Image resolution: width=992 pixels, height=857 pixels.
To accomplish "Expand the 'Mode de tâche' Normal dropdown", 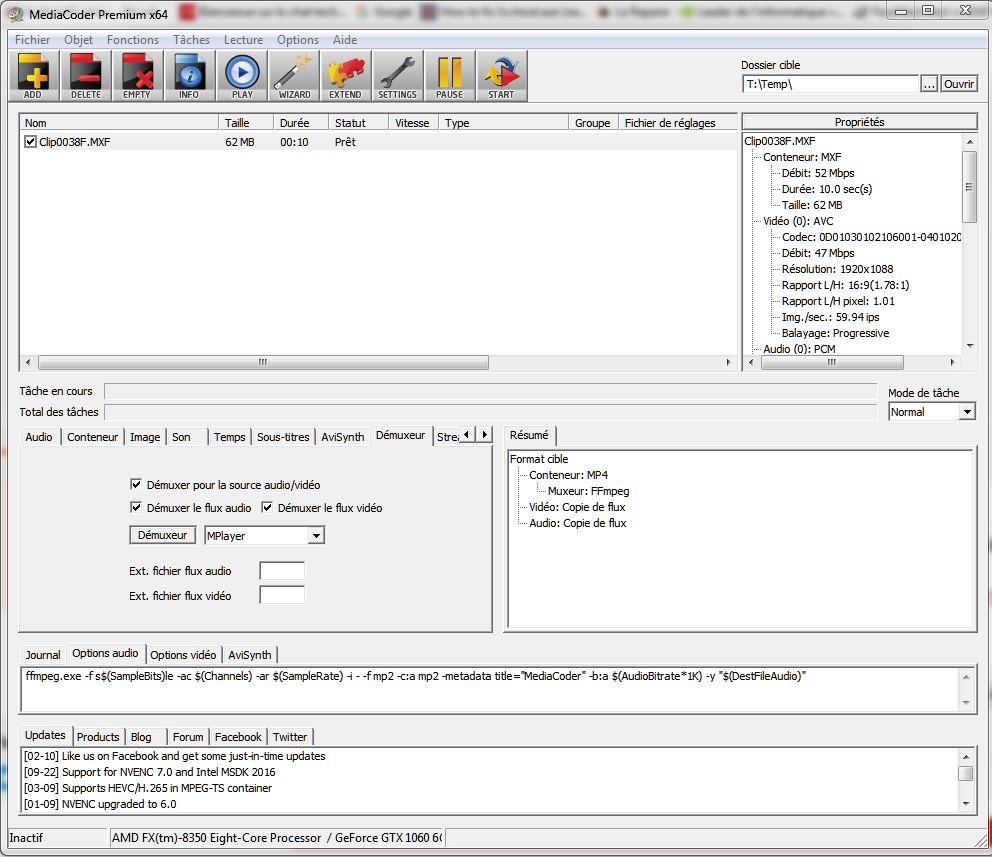I will click(966, 412).
